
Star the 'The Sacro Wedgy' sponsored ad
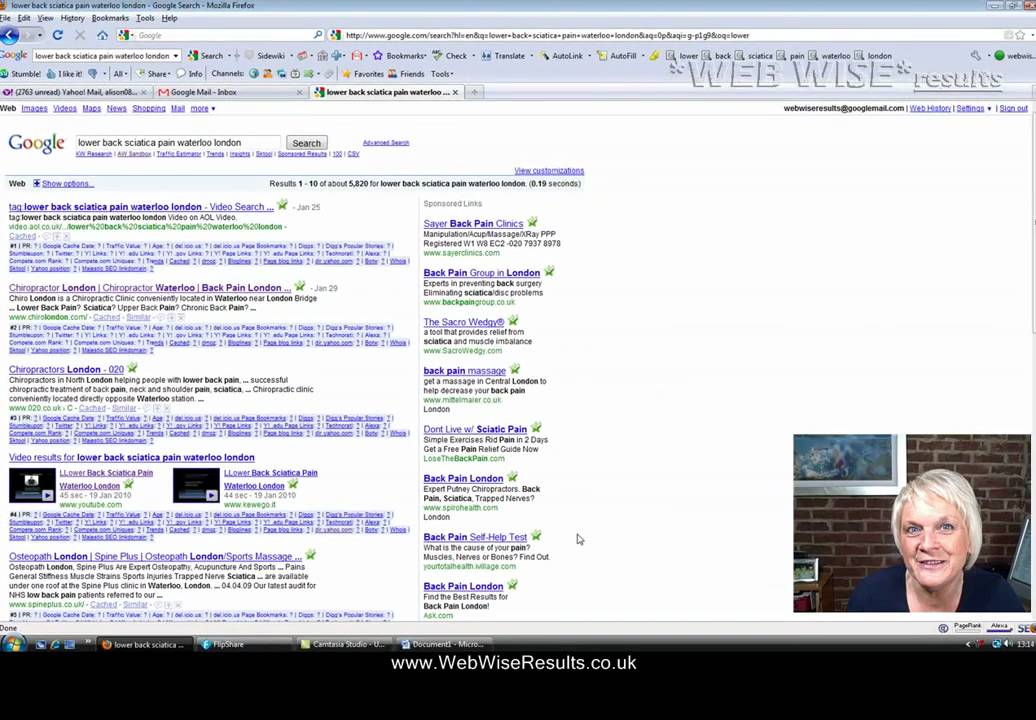(x=513, y=320)
